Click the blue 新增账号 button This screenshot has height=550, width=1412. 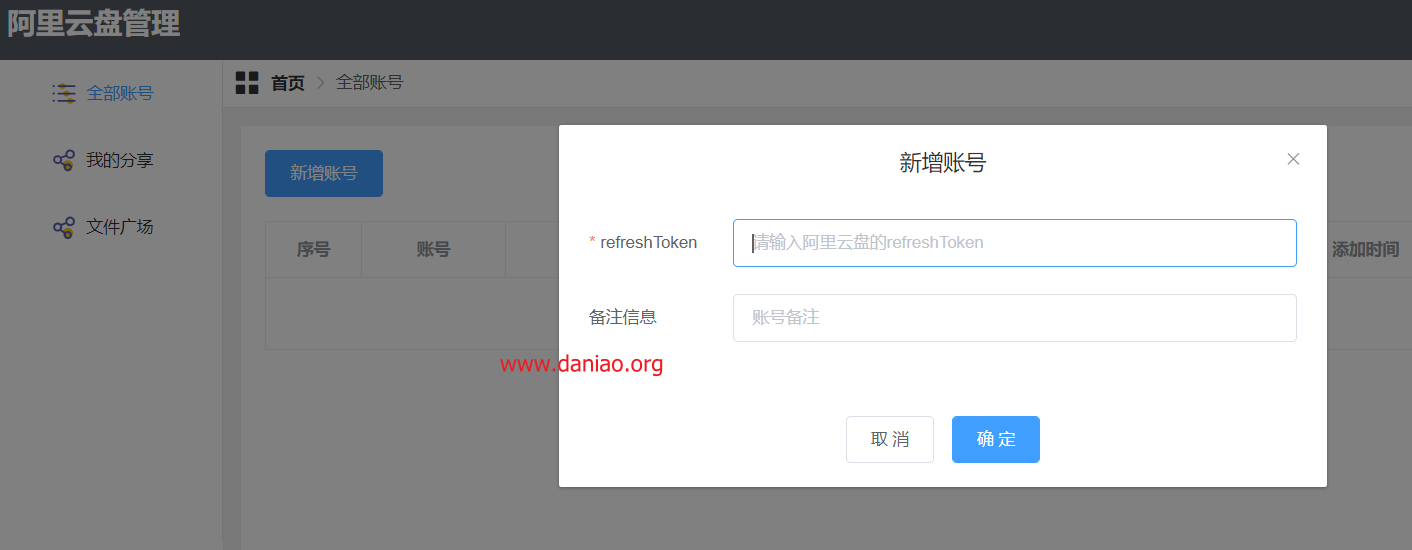(324, 173)
